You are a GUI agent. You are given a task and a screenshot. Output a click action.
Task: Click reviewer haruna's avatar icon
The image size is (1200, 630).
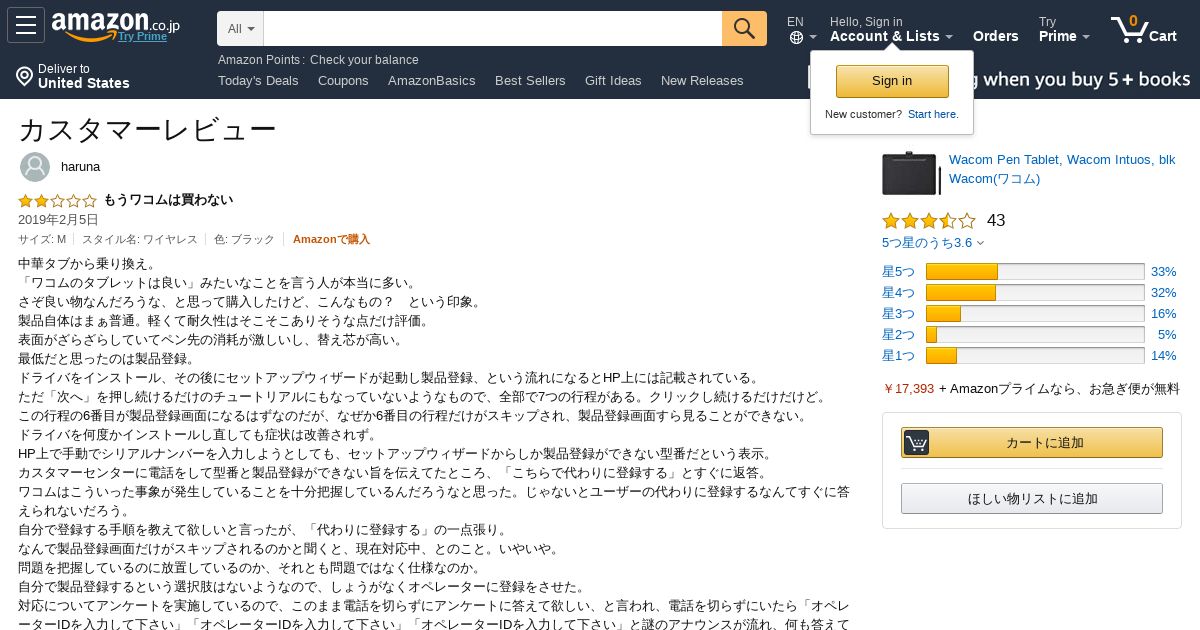coord(35,167)
